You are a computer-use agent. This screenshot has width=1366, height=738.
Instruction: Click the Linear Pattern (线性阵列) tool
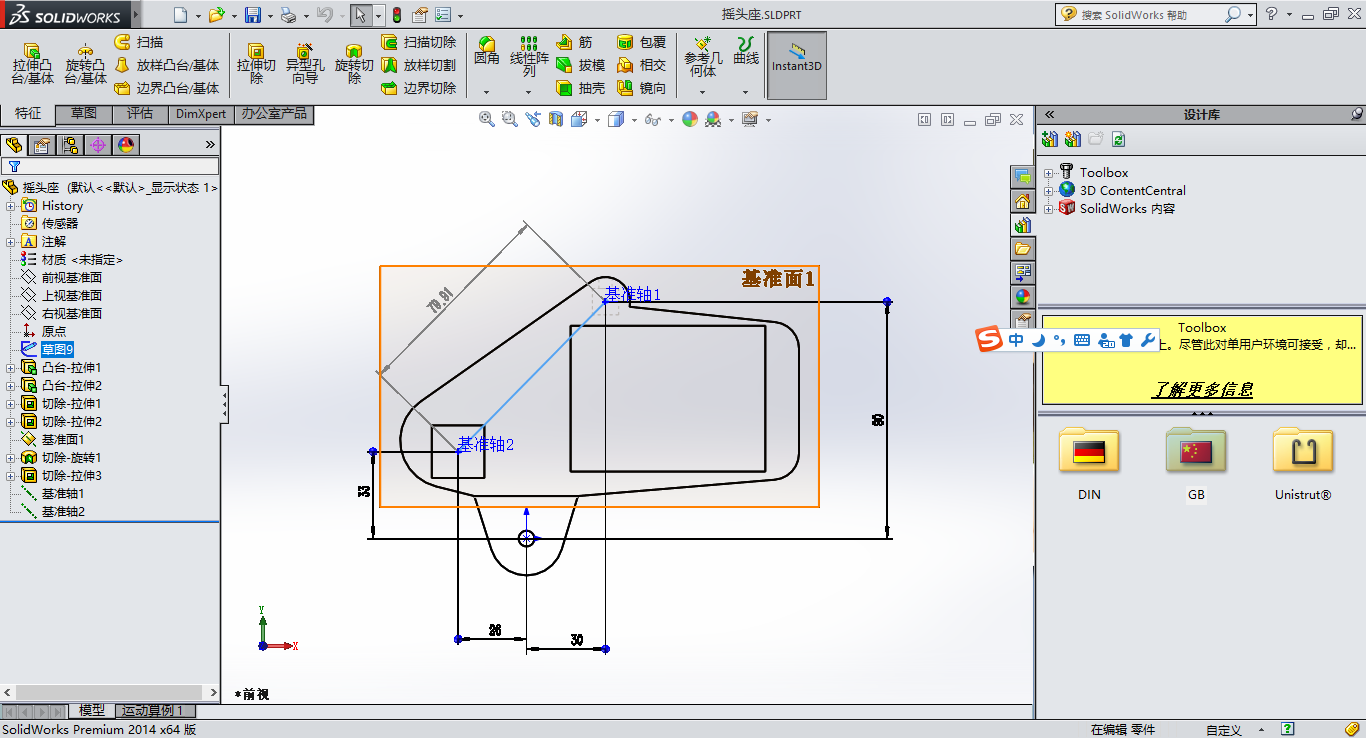[x=529, y=56]
